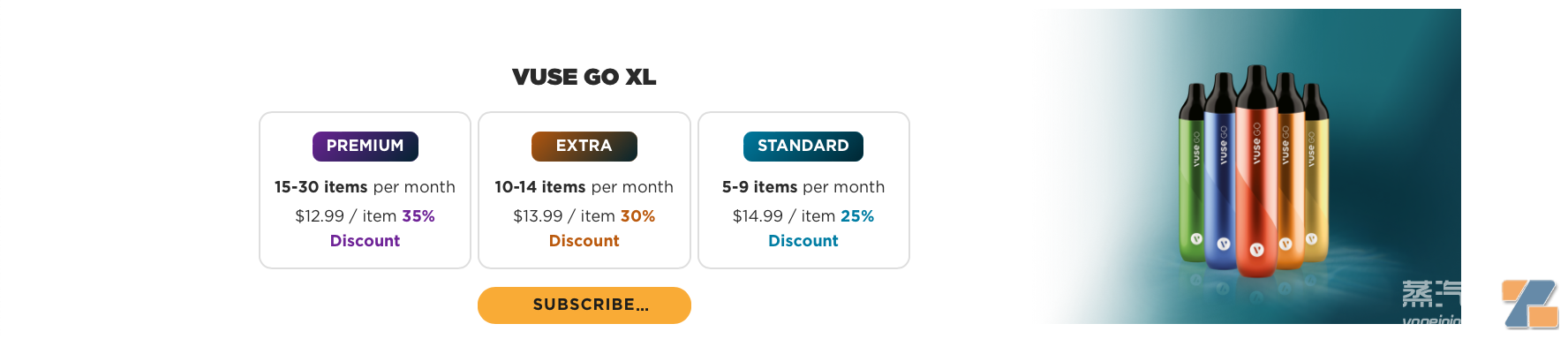Image resolution: width=1568 pixels, height=339 pixels.
Task: Click the 35% Discount text
Action: tap(381, 229)
